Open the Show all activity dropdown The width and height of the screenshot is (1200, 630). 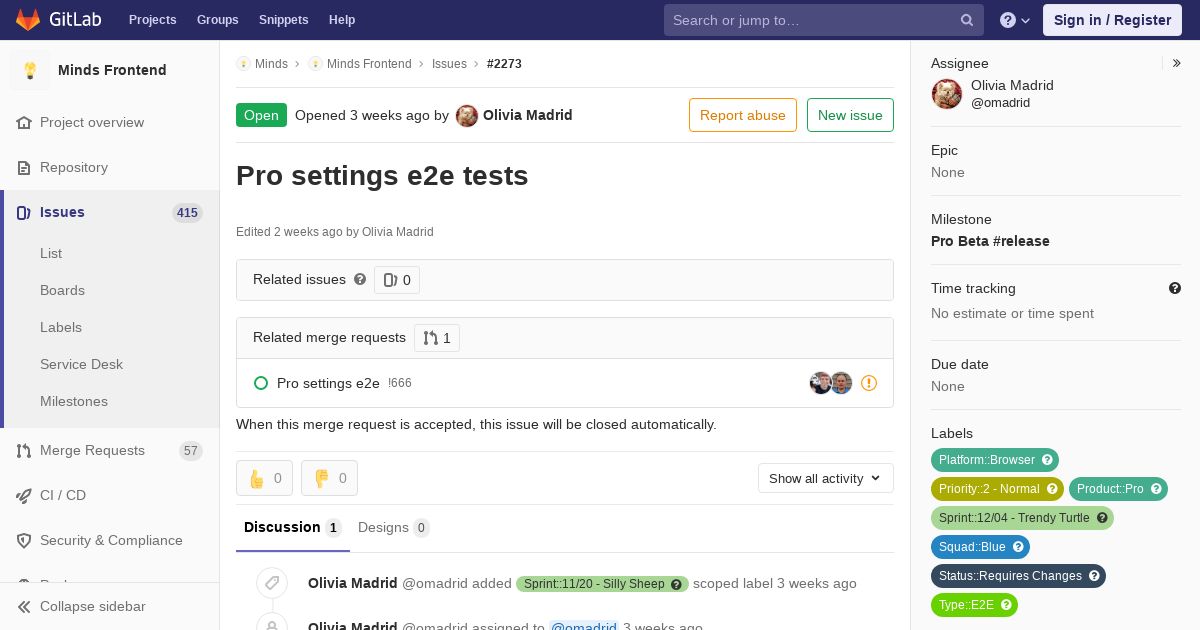pyautogui.click(x=826, y=478)
